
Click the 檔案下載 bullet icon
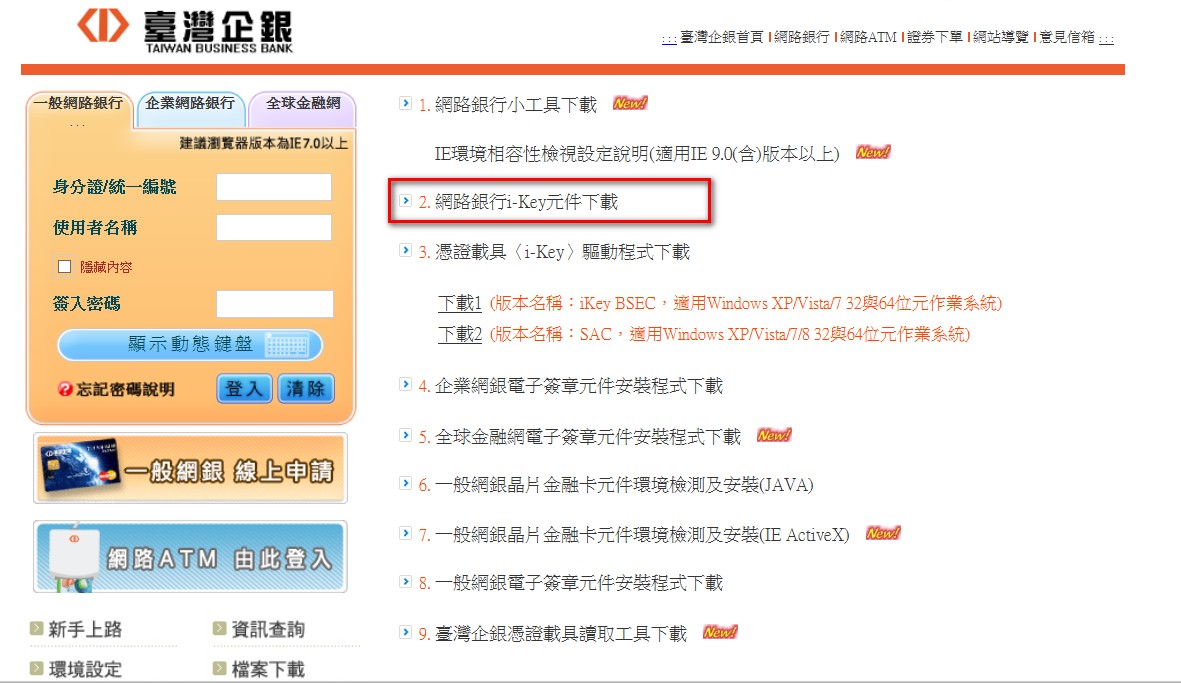pyautogui.click(x=220, y=669)
